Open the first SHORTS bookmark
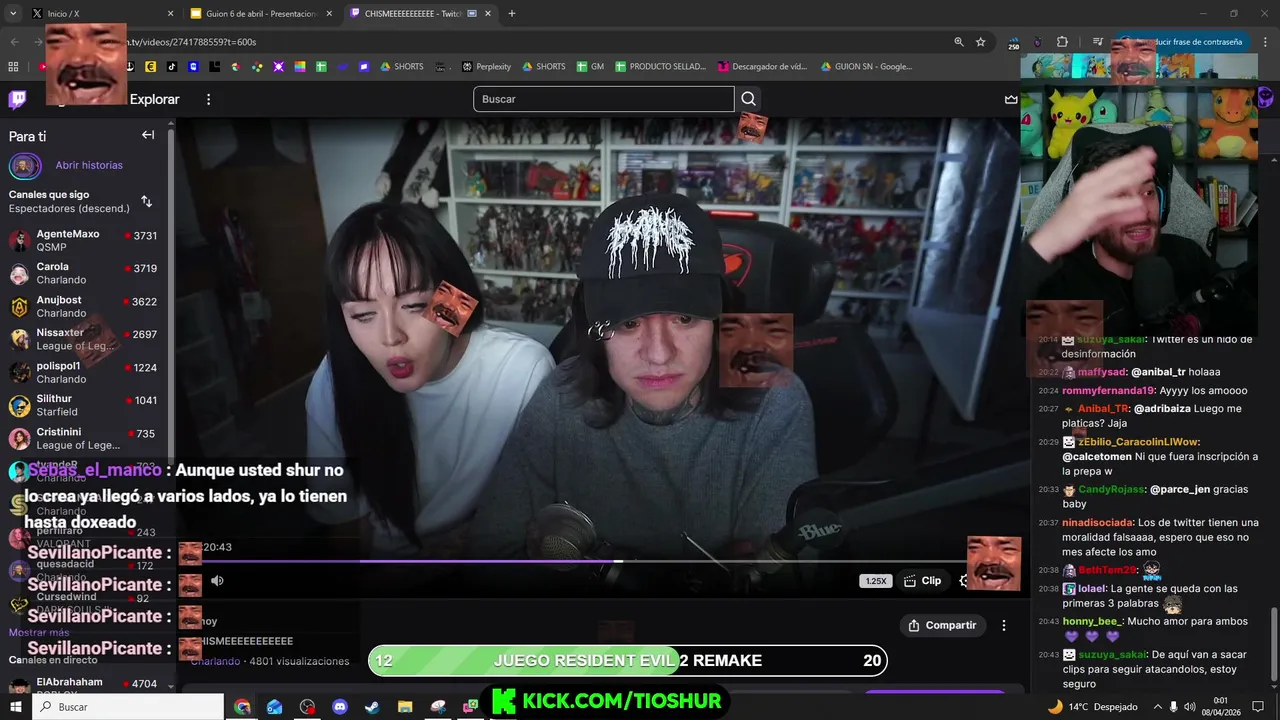Screen dimensions: 1280x720 click(x=402, y=67)
